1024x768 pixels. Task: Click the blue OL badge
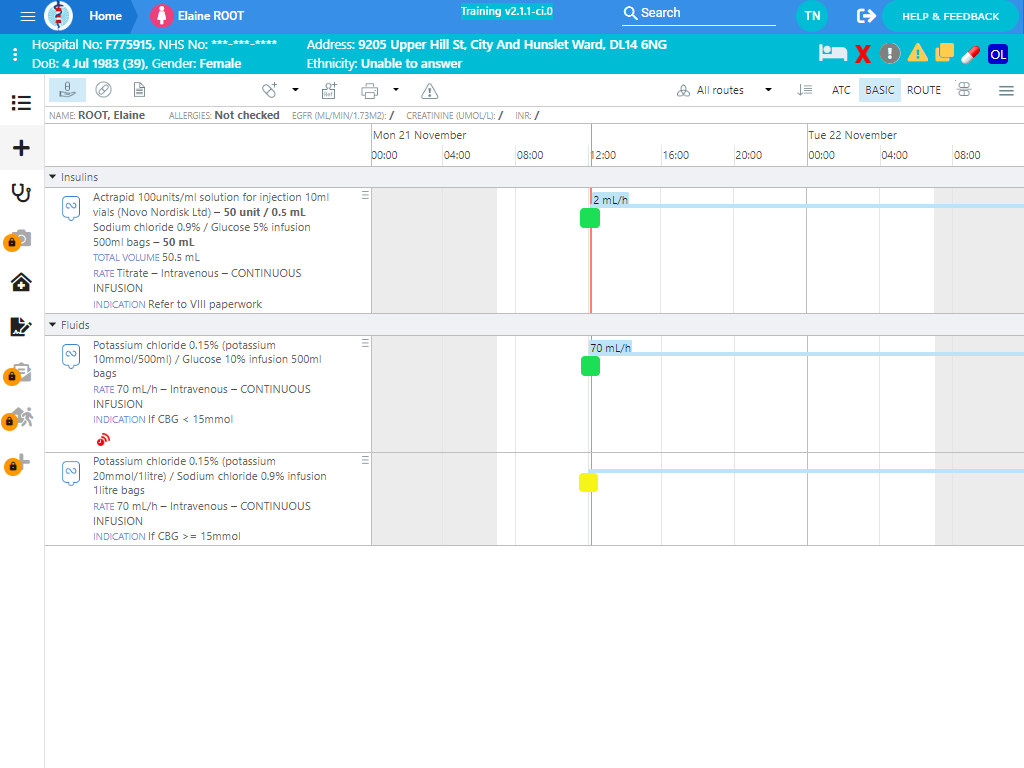point(998,54)
